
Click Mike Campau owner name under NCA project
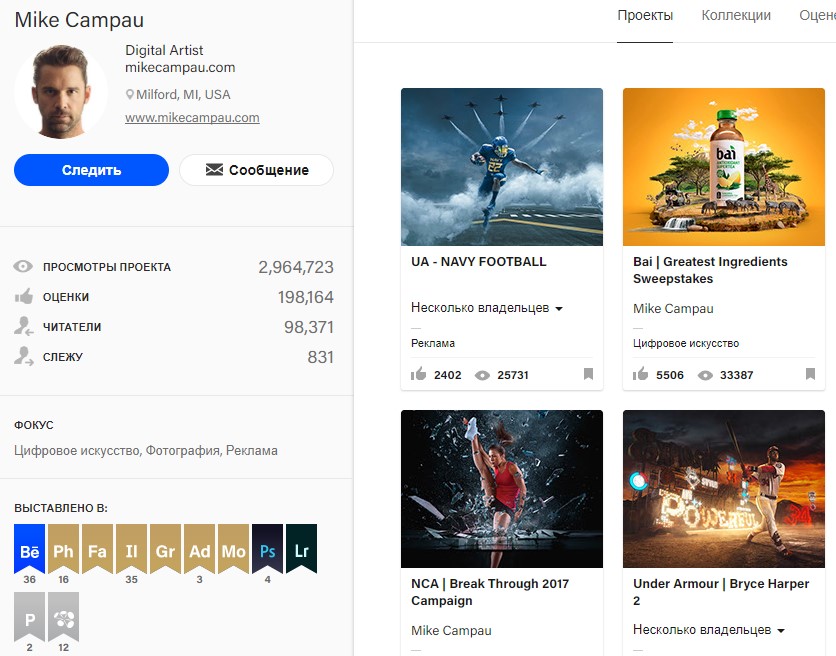coord(451,631)
